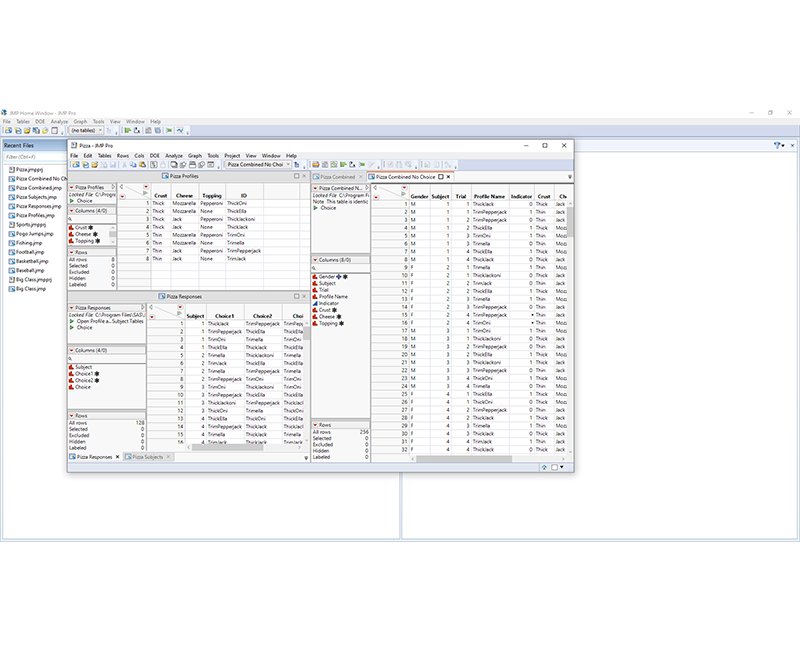Run the Choice script in Pizza Profiles panel
Viewport: 800px width, 650px height.
[85, 201]
